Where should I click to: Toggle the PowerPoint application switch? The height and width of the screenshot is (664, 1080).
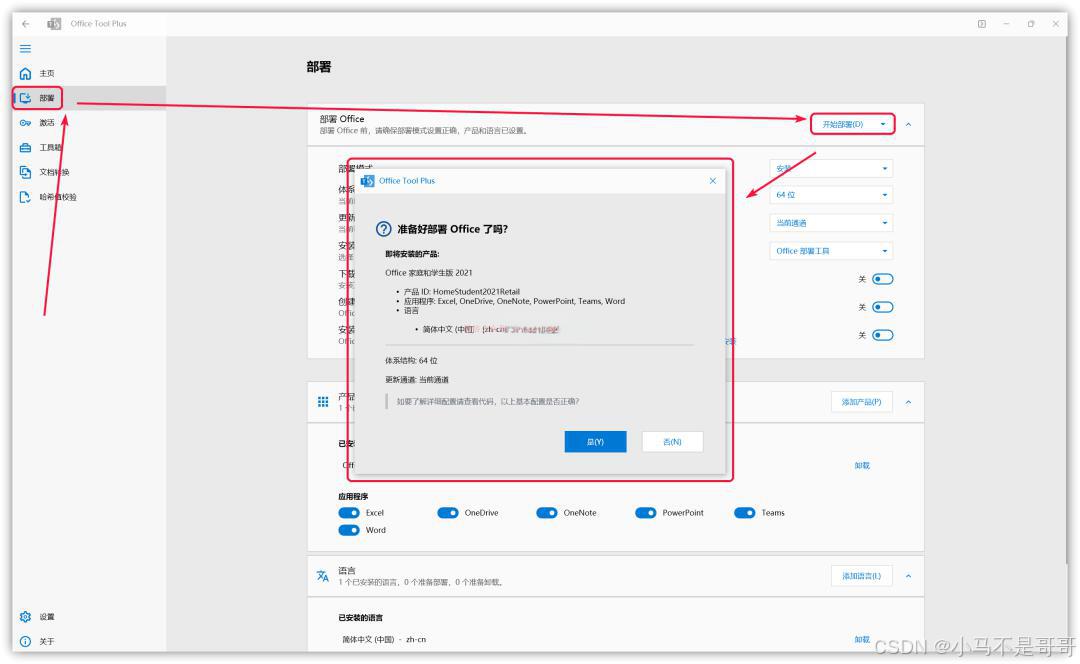(x=646, y=512)
